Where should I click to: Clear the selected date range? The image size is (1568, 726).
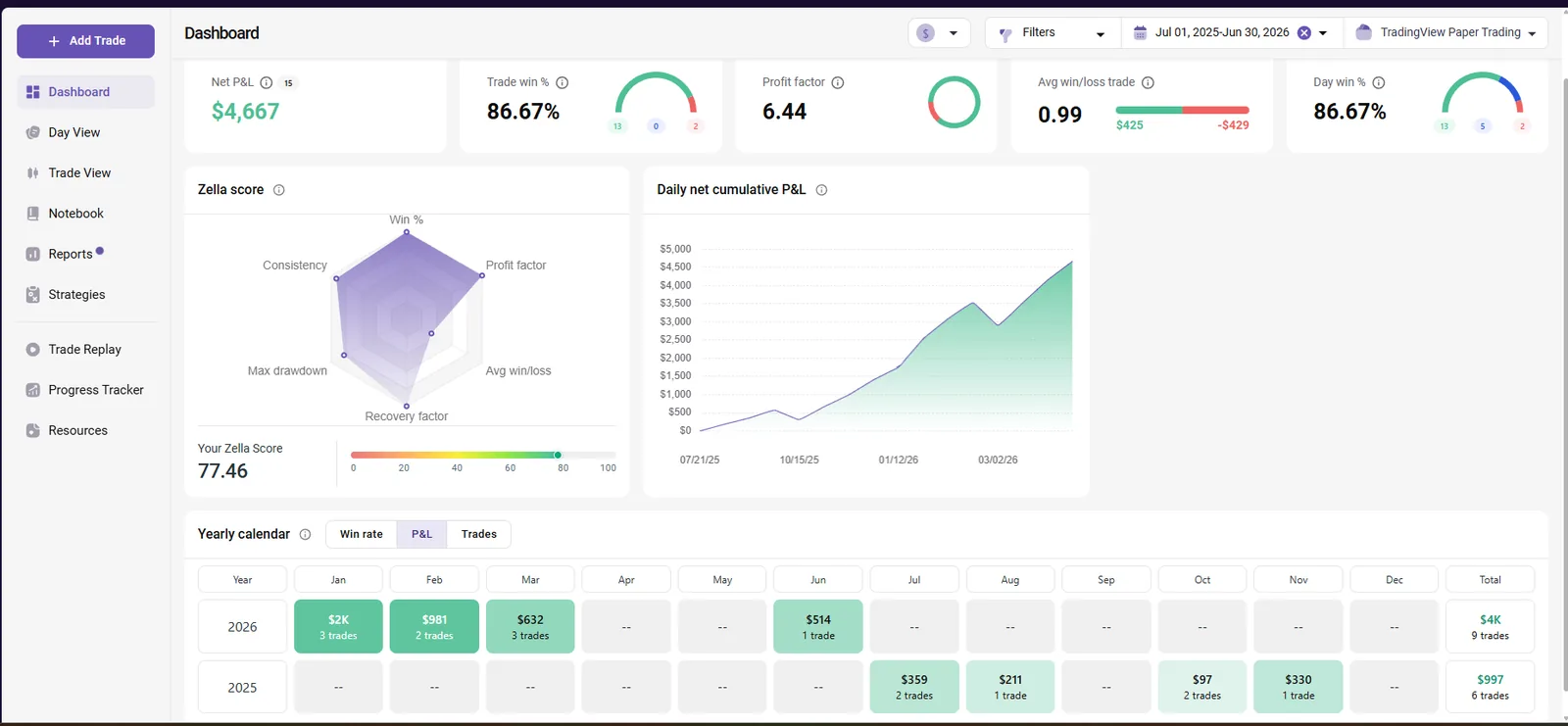coord(1304,32)
